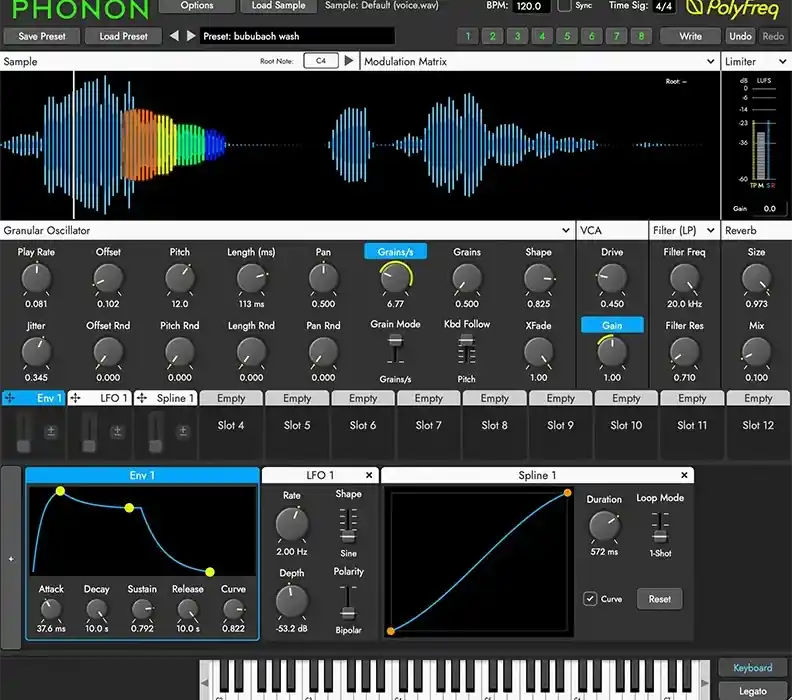Toggle the Kbd Follow switch
This screenshot has height=700, width=792.
467,349
